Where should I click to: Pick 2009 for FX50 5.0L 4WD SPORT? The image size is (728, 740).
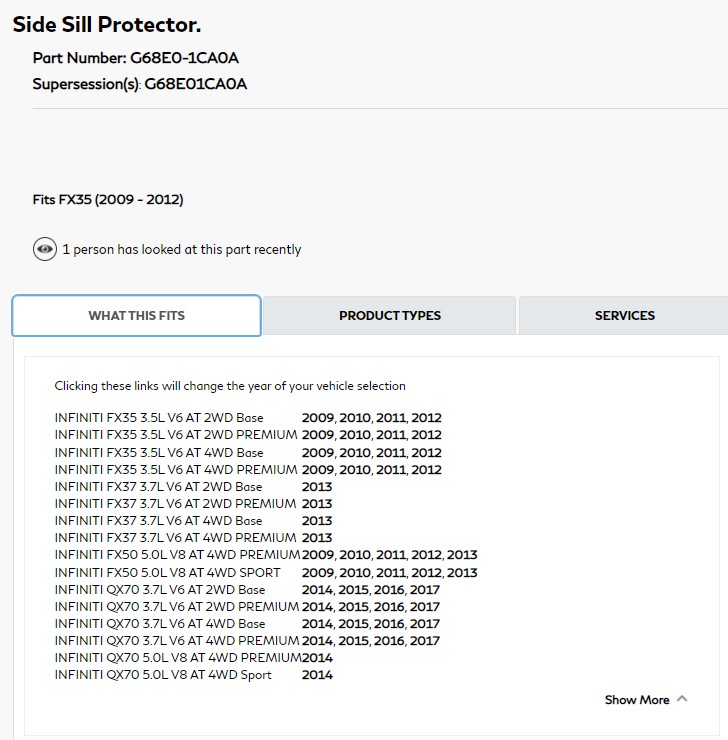[318, 573]
